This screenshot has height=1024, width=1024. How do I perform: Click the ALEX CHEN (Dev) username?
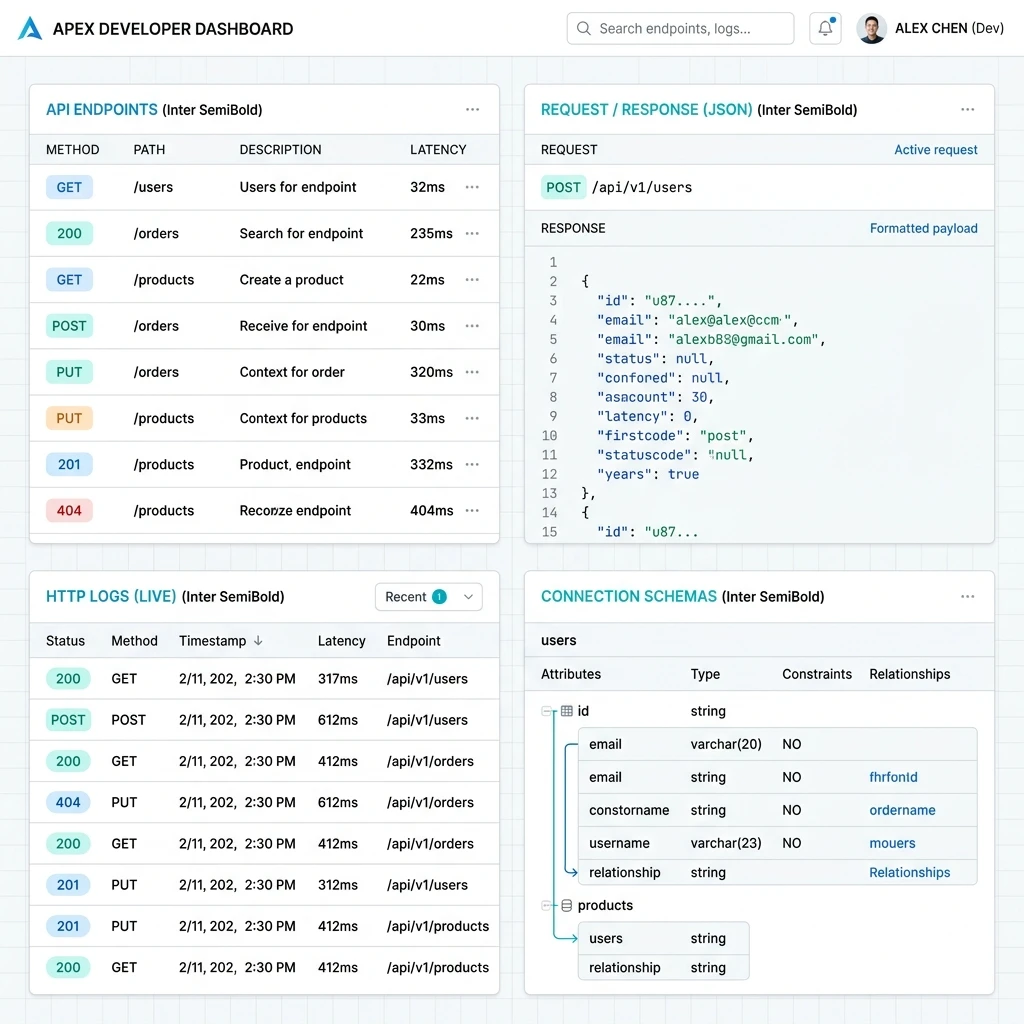pos(949,28)
